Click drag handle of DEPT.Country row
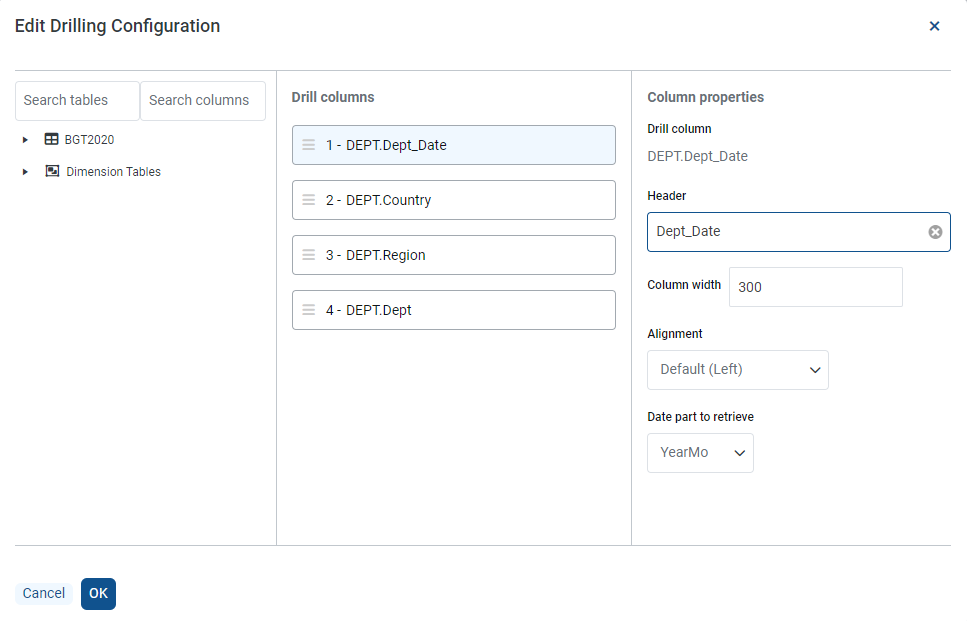This screenshot has height=621, width=967. [x=309, y=200]
